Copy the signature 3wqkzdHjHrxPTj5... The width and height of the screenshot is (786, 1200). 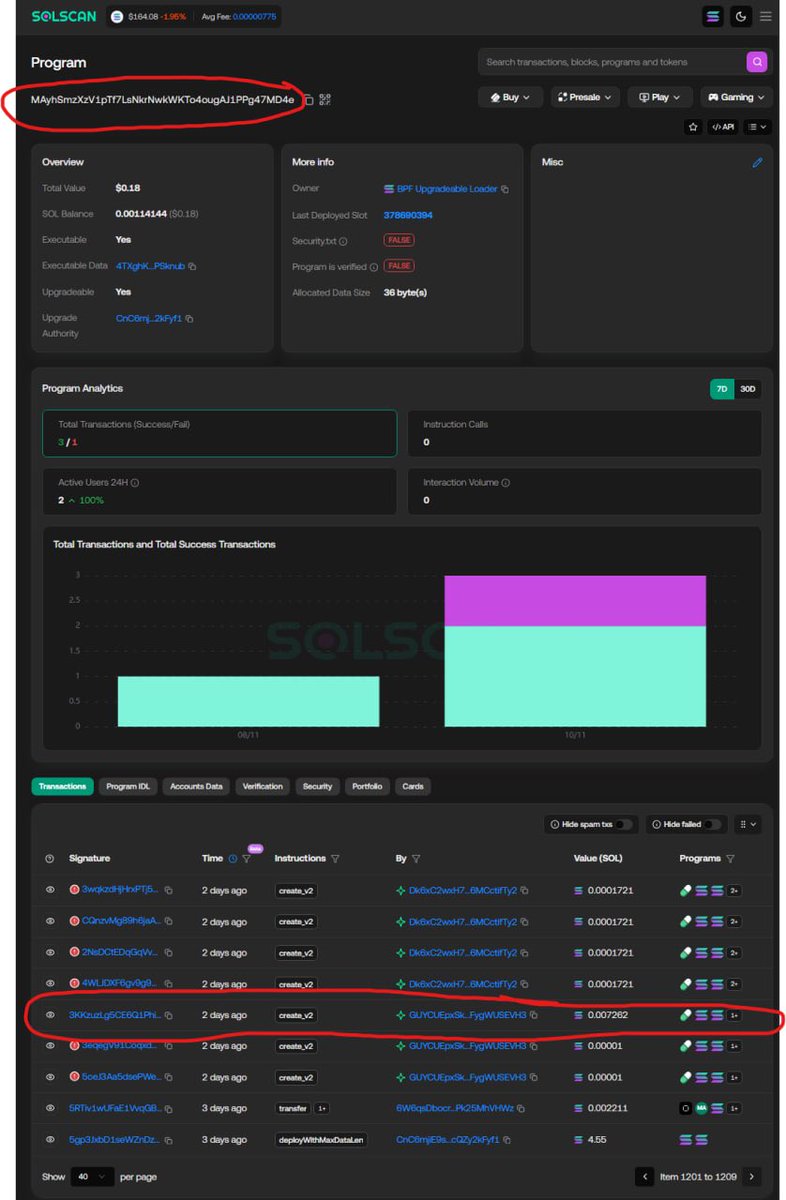coord(169,890)
